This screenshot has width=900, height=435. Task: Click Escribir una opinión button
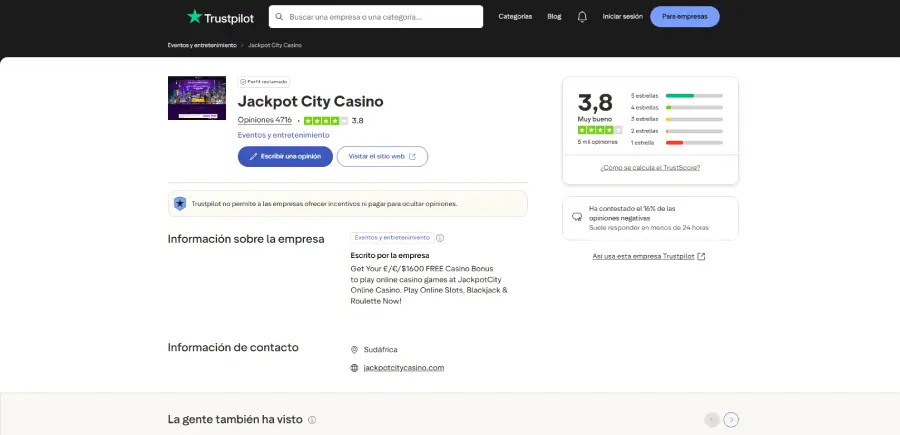(x=285, y=156)
